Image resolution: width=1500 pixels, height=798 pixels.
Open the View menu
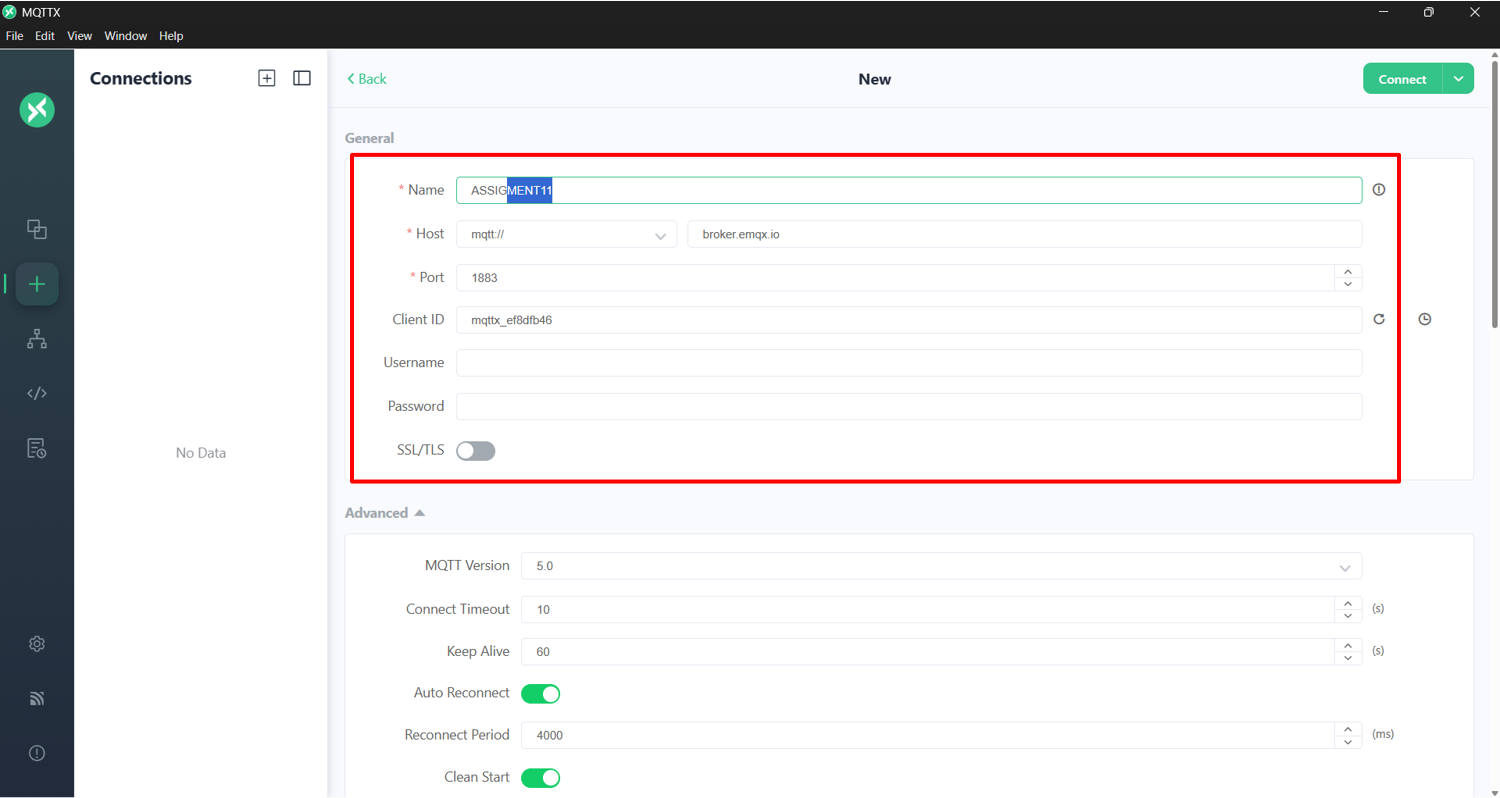click(x=80, y=36)
